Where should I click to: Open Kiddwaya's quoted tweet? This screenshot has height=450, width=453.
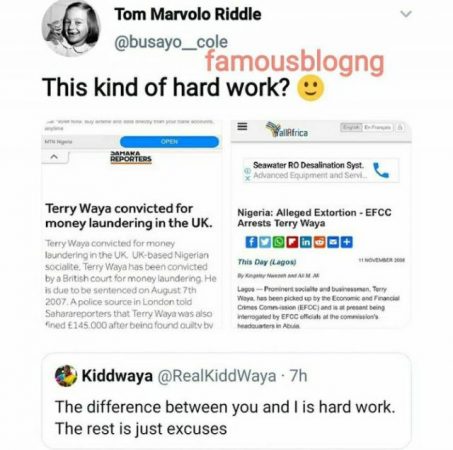[226, 401]
